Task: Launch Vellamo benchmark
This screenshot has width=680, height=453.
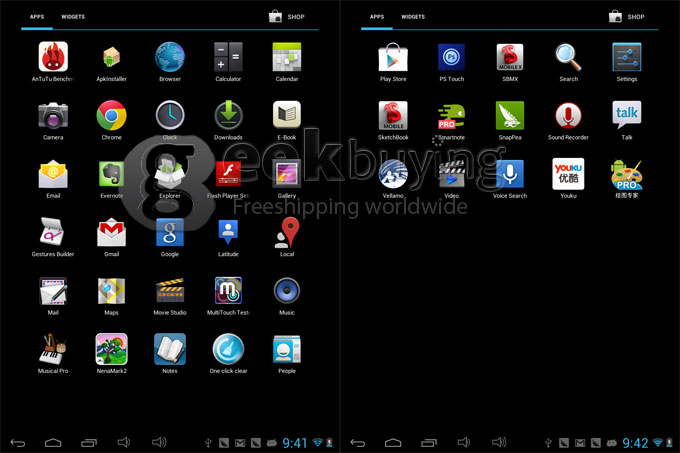Action: coord(393,174)
